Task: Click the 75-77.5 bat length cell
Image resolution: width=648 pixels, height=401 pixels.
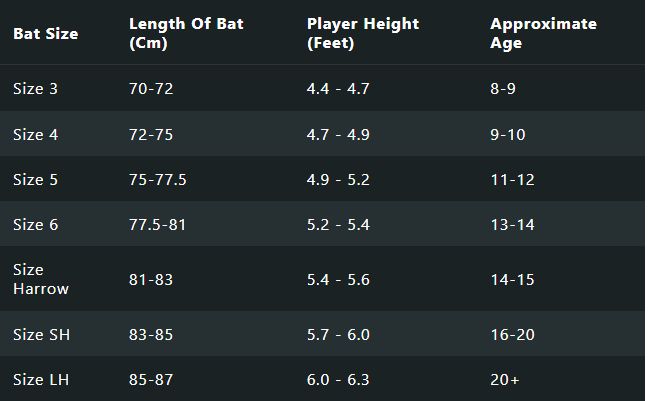Action: click(158, 179)
